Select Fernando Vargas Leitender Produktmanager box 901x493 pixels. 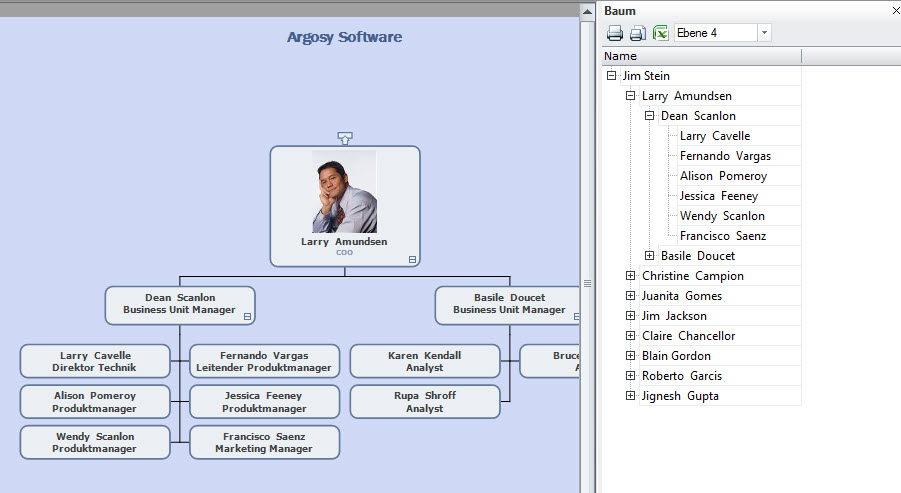pyautogui.click(x=264, y=361)
